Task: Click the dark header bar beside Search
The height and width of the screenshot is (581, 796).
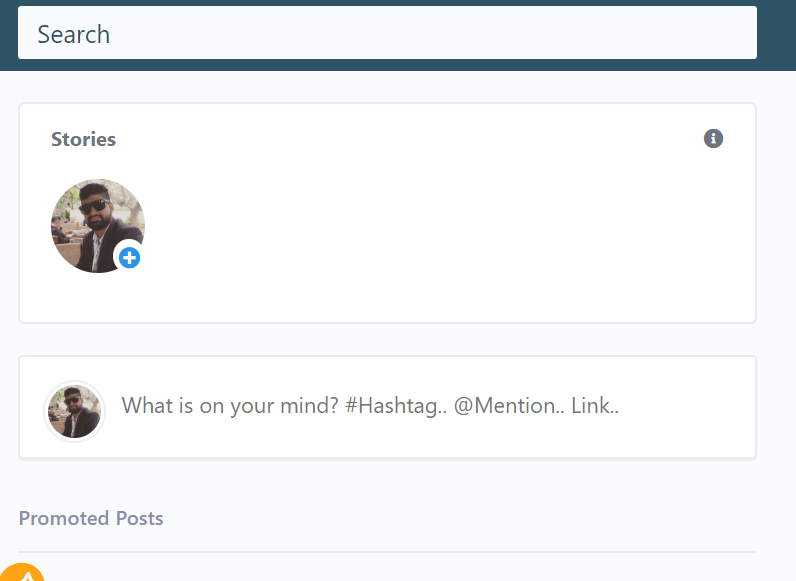Action: click(x=776, y=35)
